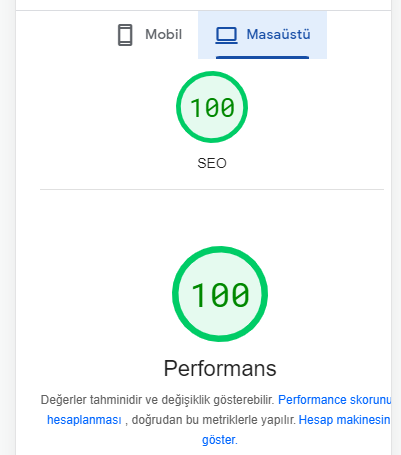Click the green SEO score circle
The image size is (401, 455).
coord(212,107)
